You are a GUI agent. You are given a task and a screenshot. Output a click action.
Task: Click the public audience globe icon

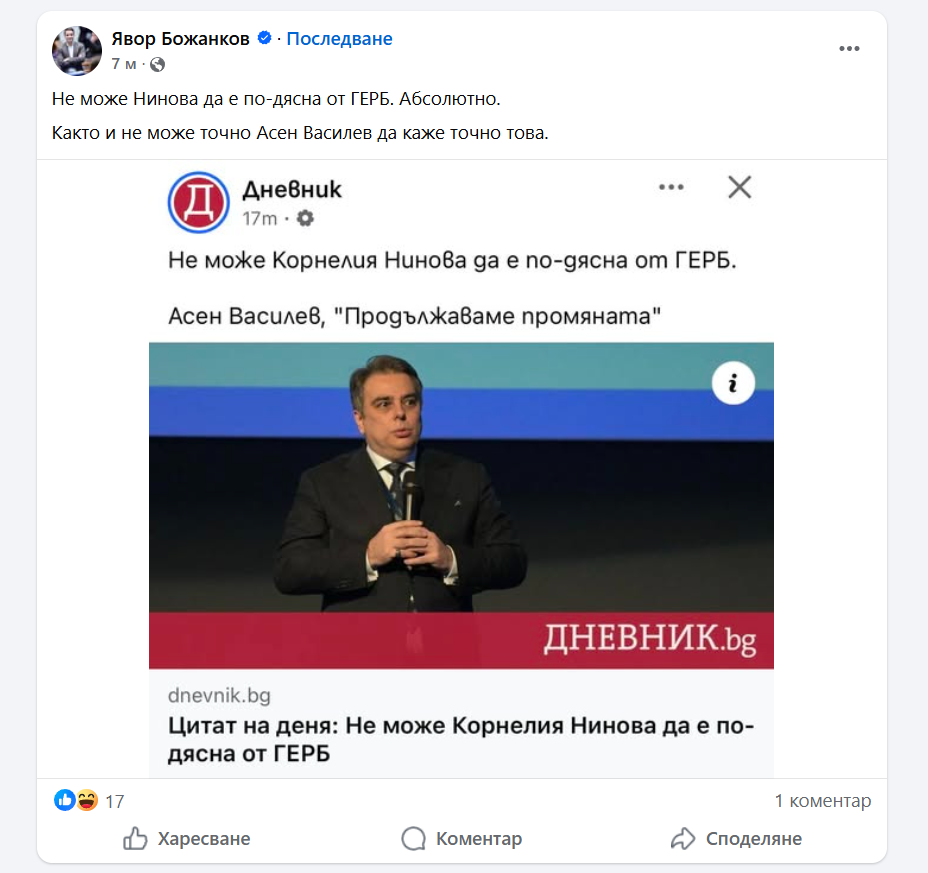[x=157, y=64]
